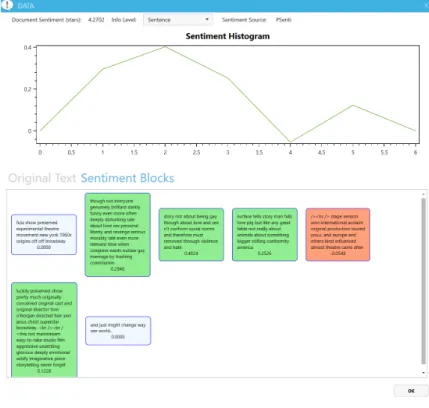Select the green block starting 'though not everyone'
The height and width of the screenshot is (408, 429).
[x=118, y=235]
